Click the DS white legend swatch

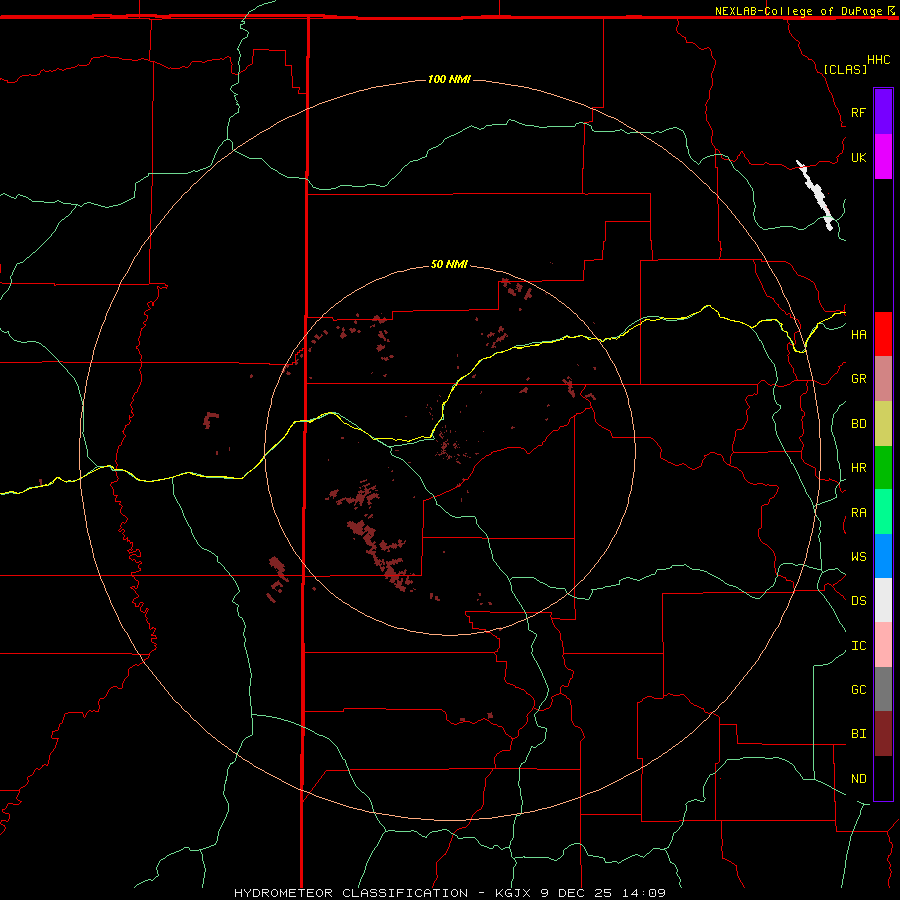[x=883, y=600]
